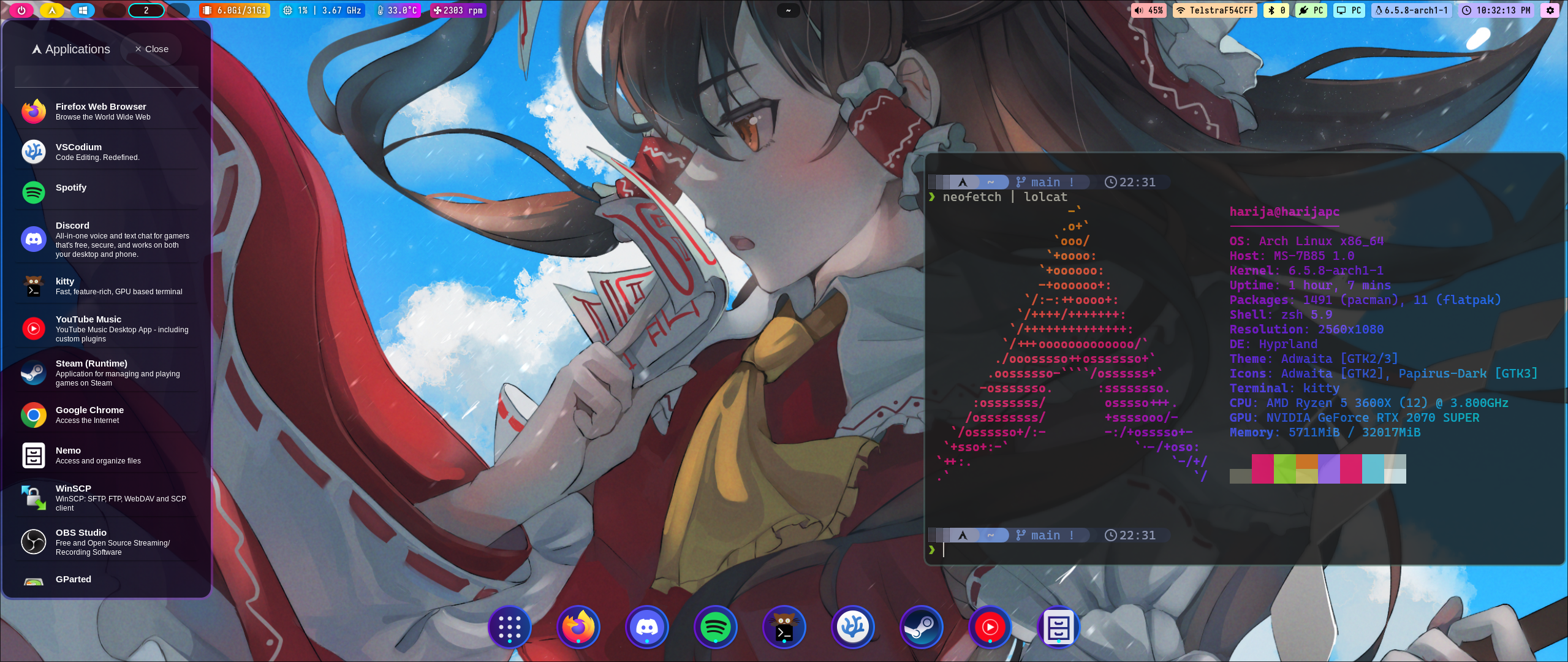Launch VSCodium from the dock
1568x662 pixels.
click(x=852, y=626)
